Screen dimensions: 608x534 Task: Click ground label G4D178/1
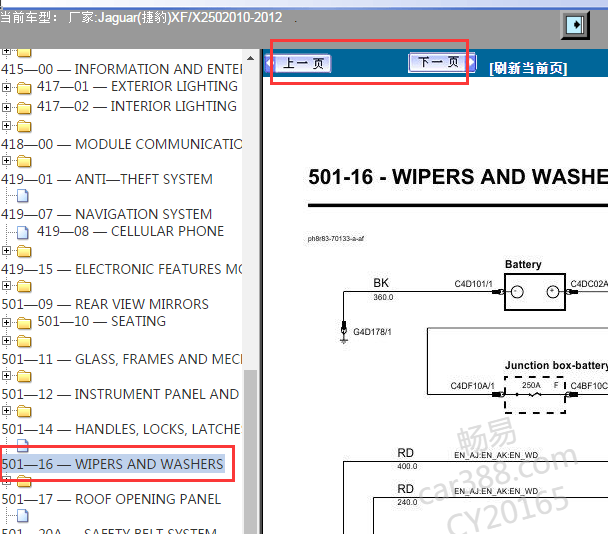372,332
